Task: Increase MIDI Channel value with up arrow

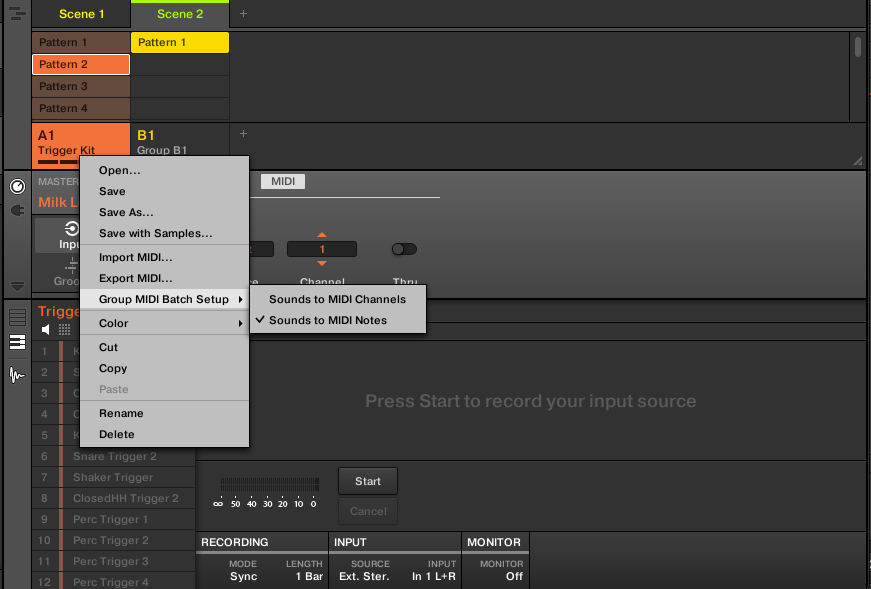Action: pos(322,235)
